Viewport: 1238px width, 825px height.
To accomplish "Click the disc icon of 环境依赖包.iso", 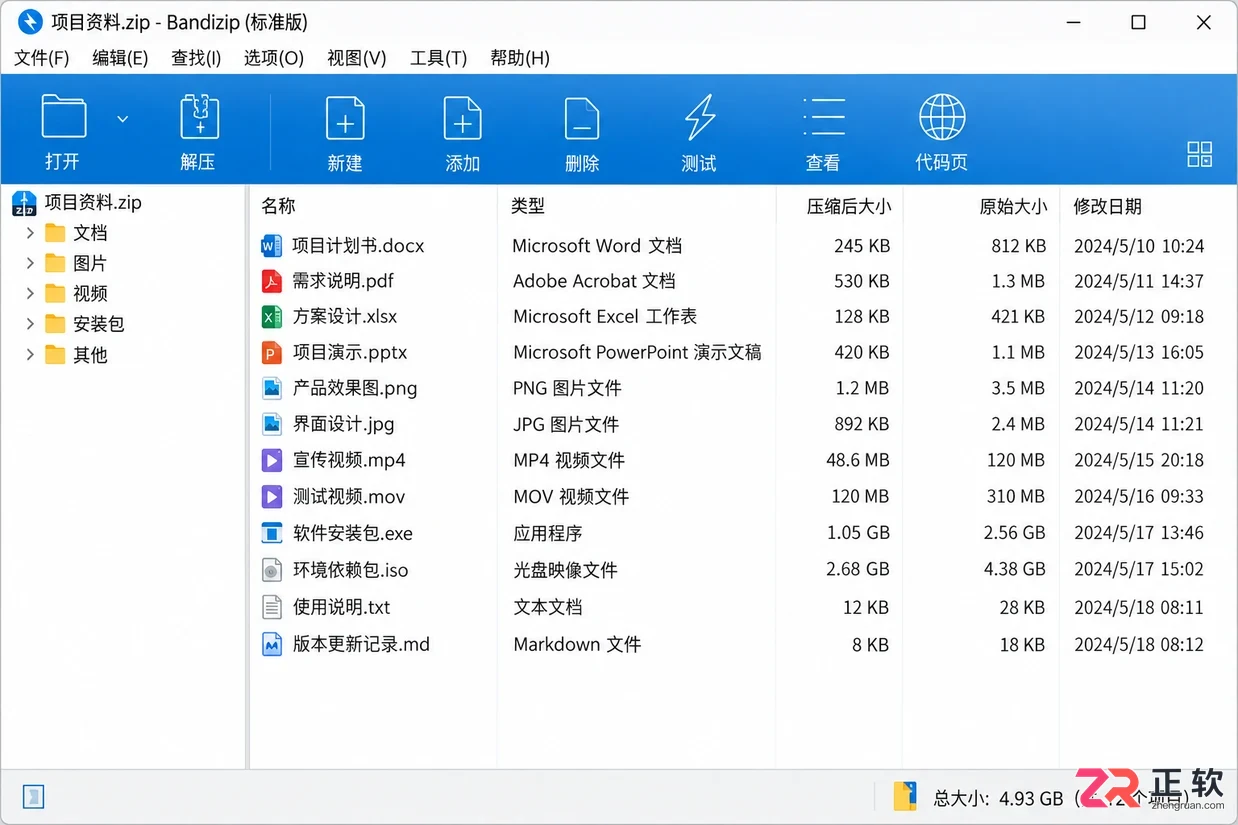I will click(271, 570).
